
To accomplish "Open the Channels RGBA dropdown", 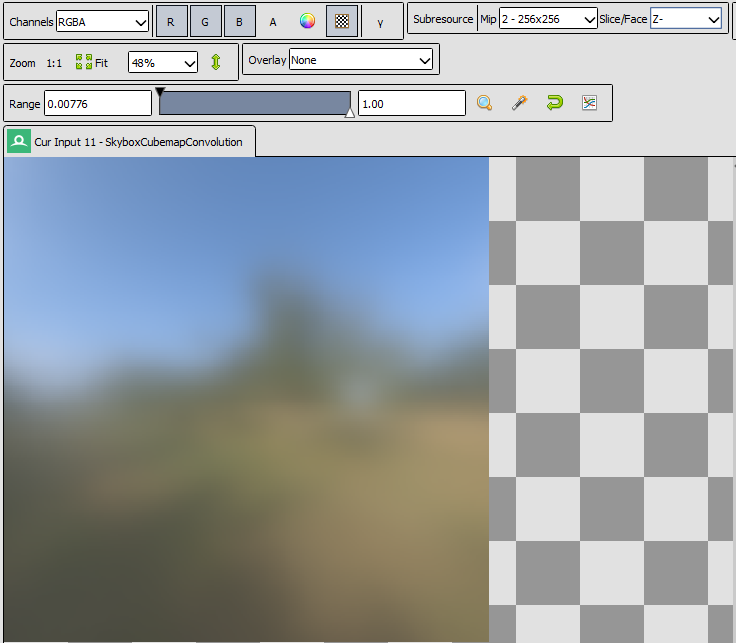I will click(102, 22).
